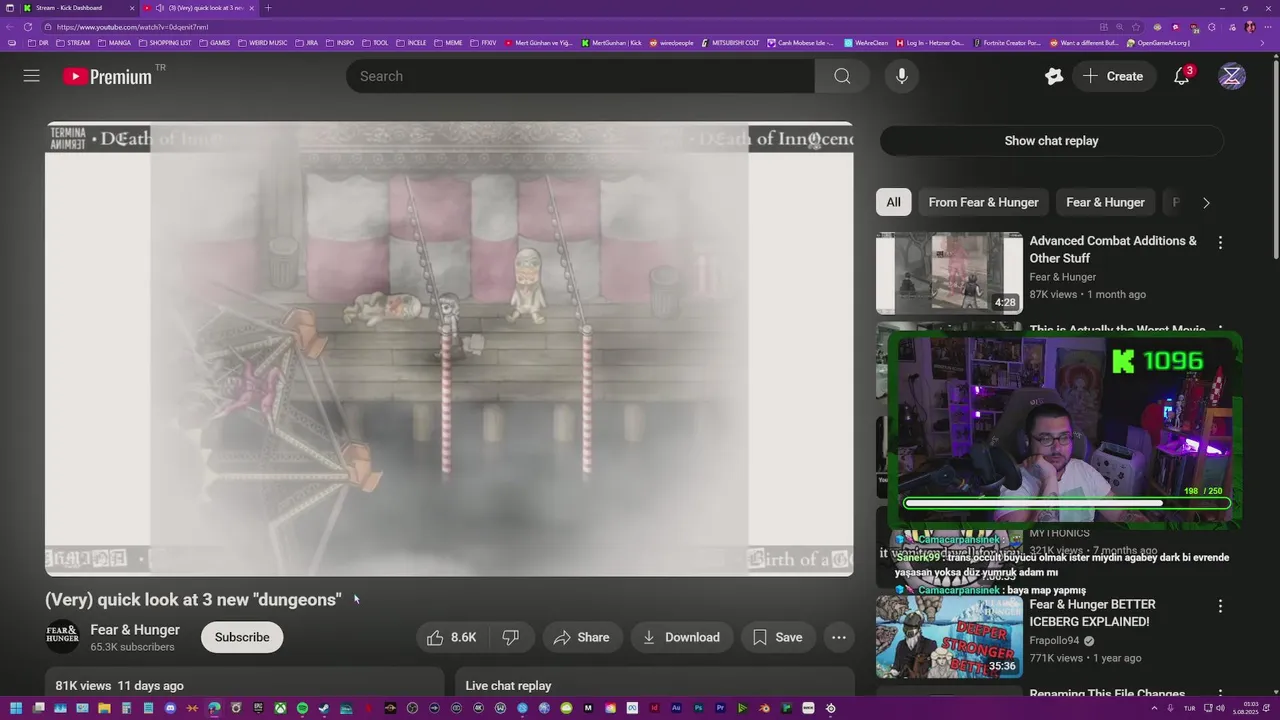The image size is (1280, 720).
Task: Click the browser back arrow
Action: coord(11,27)
